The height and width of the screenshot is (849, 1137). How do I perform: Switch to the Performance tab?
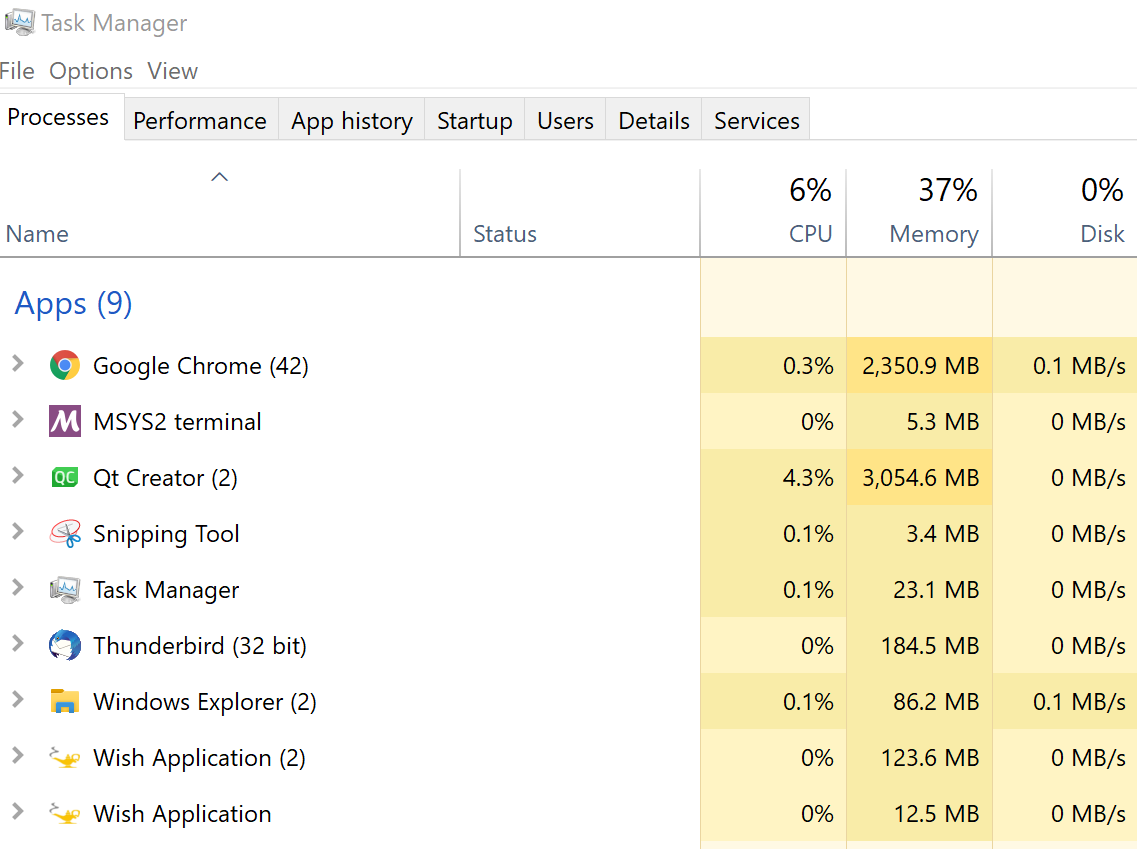coord(200,120)
